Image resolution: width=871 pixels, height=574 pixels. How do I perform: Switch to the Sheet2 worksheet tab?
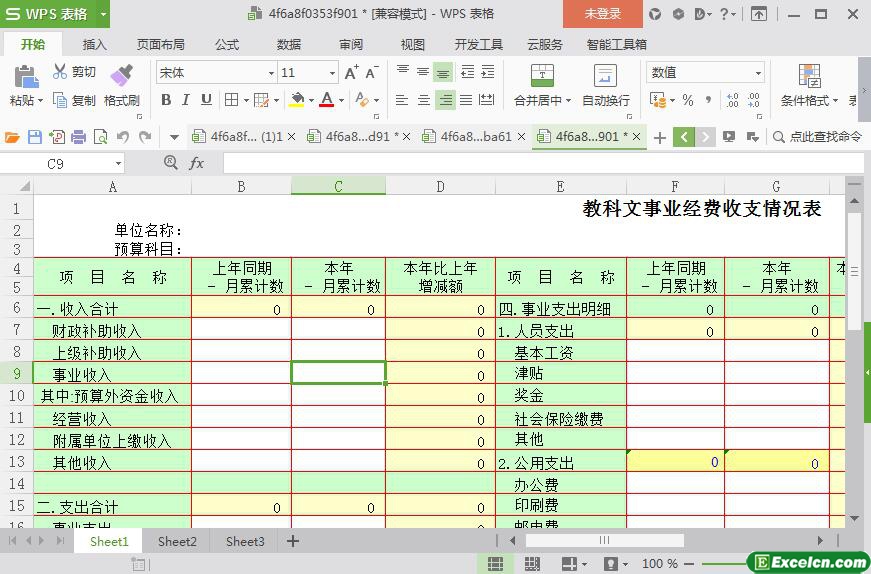177,541
